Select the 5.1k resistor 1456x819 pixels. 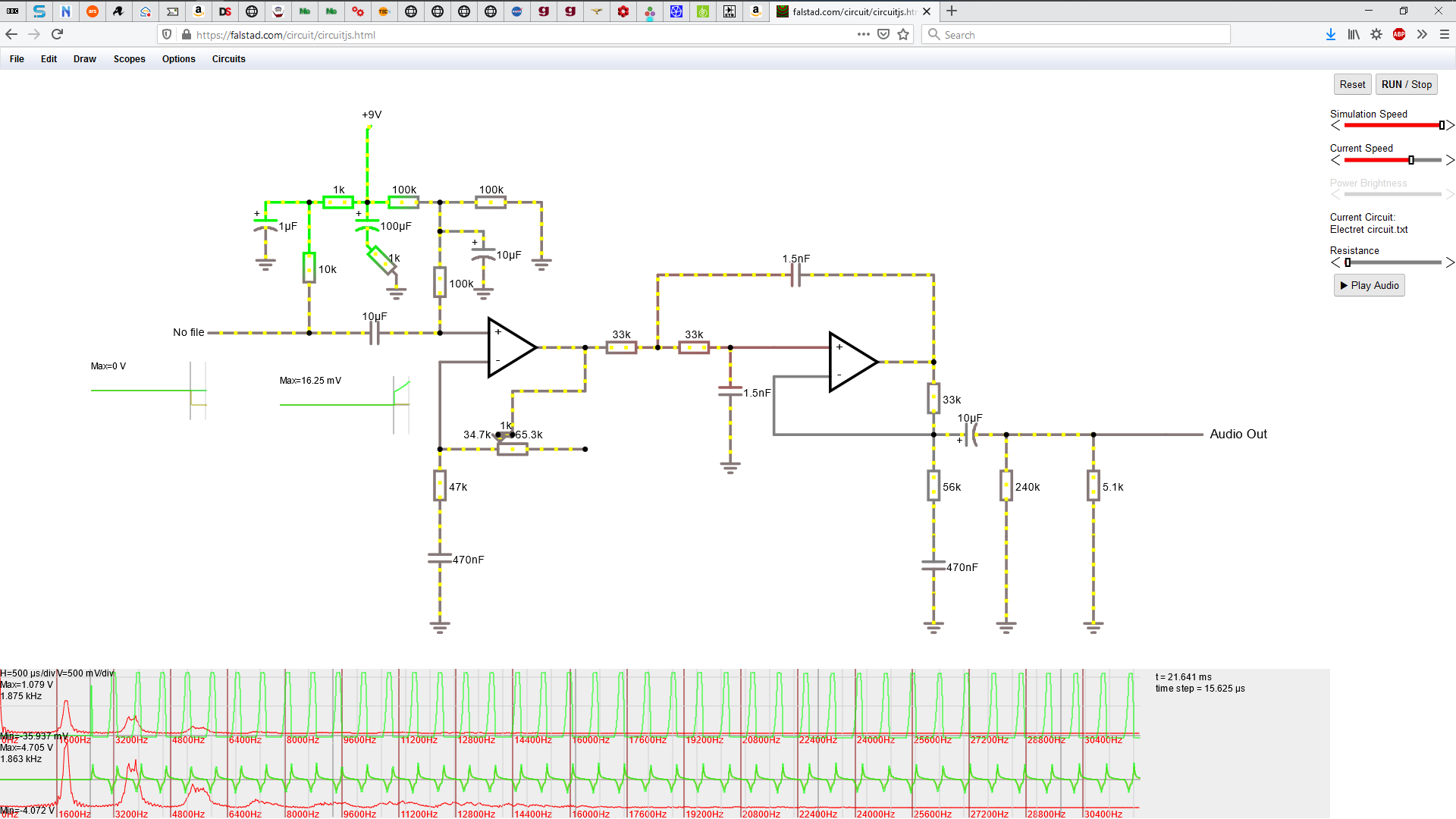(1094, 485)
